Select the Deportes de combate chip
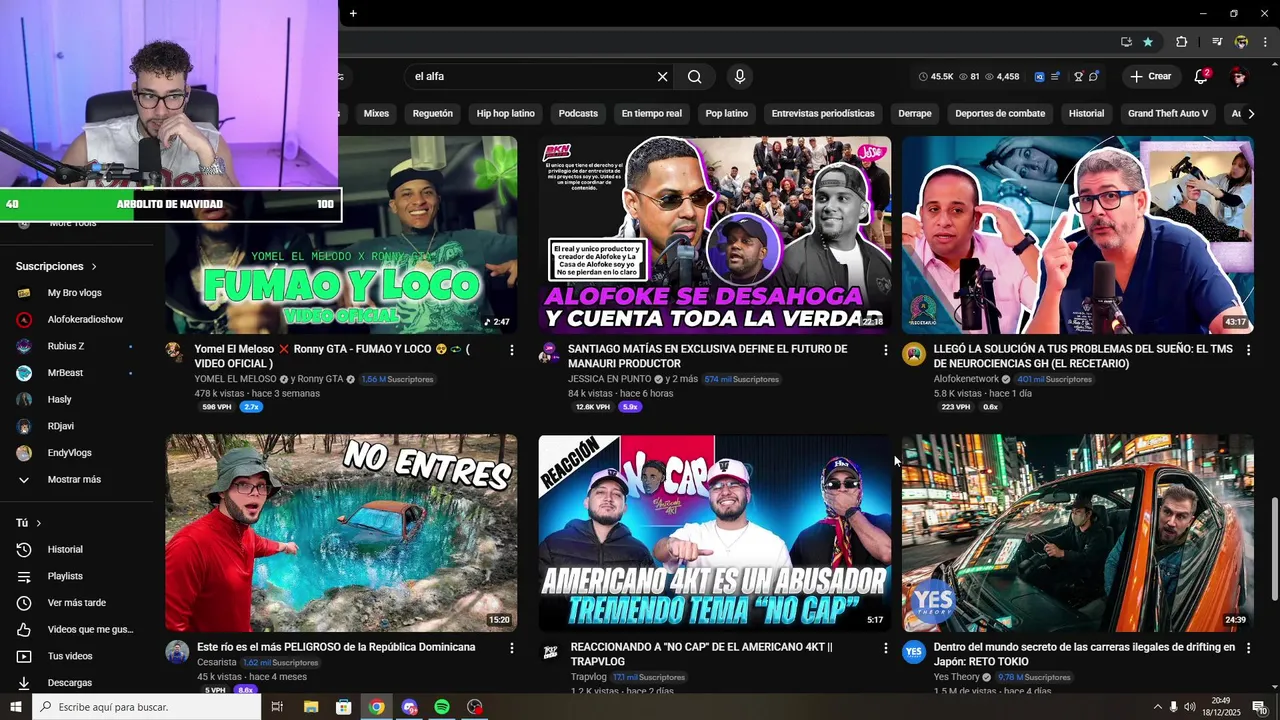The image size is (1280, 720). 1000,114
